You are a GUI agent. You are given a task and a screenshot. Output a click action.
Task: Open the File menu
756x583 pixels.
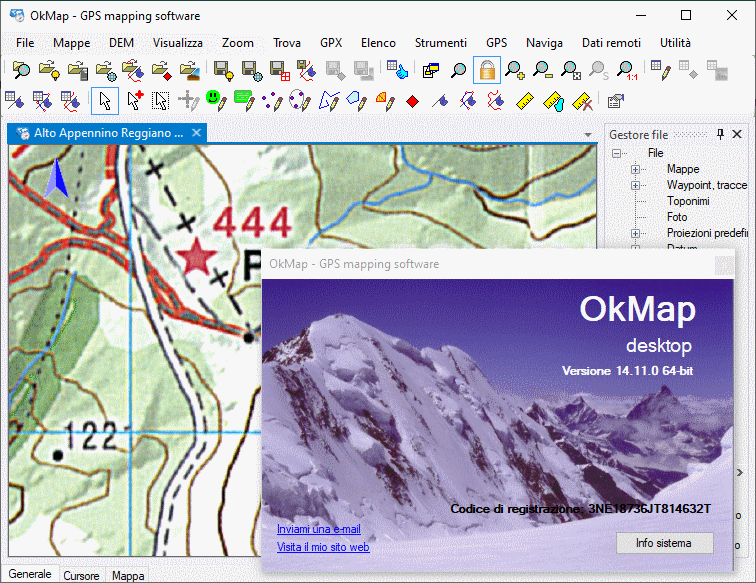25,43
